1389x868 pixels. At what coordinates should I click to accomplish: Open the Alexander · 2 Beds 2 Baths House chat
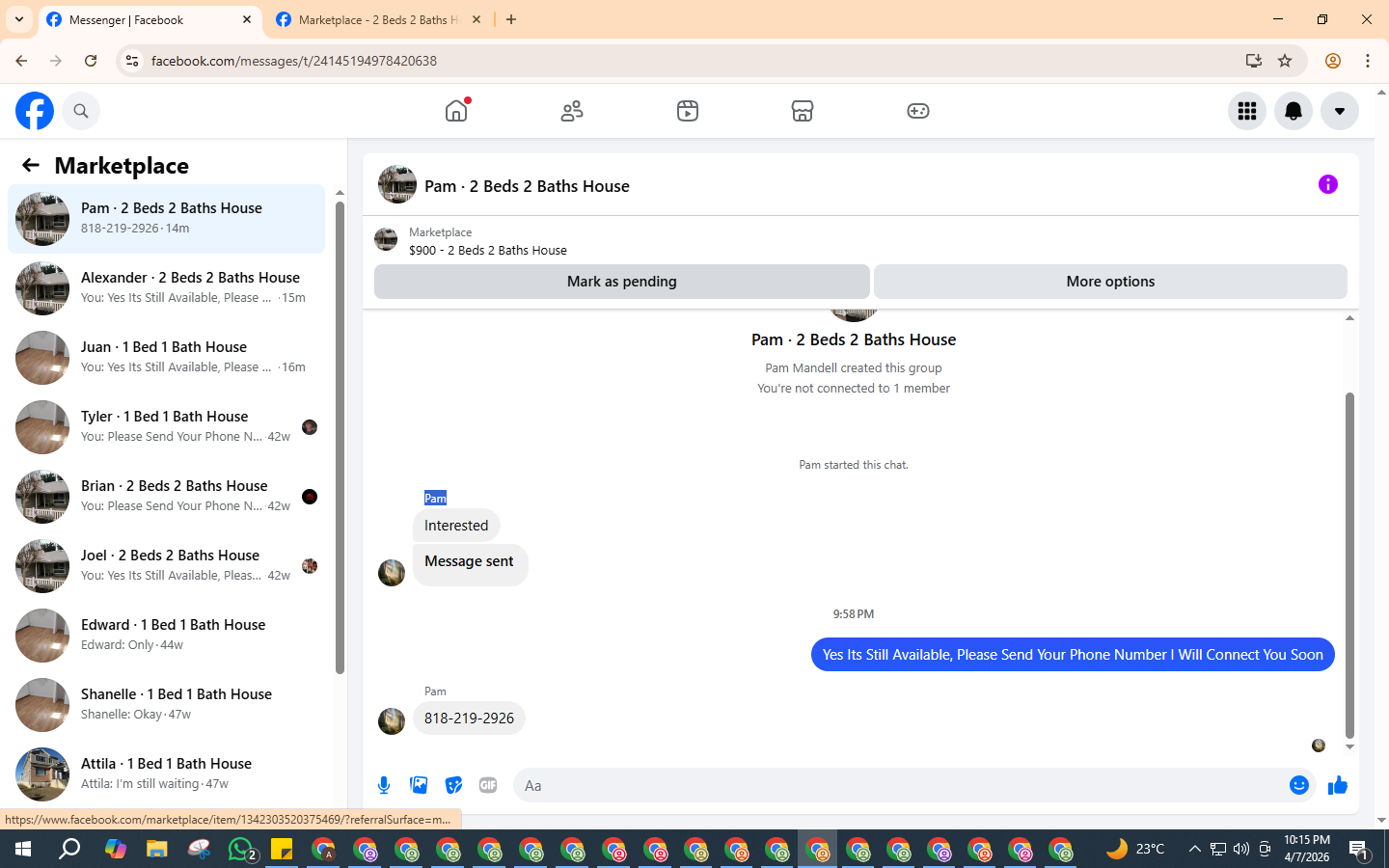point(166,288)
